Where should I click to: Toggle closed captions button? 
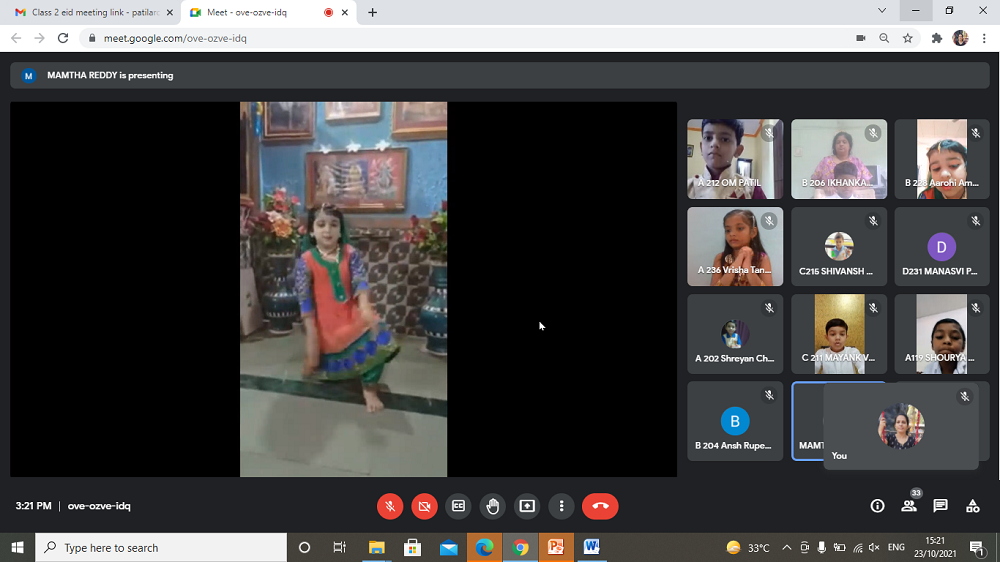coord(458,506)
